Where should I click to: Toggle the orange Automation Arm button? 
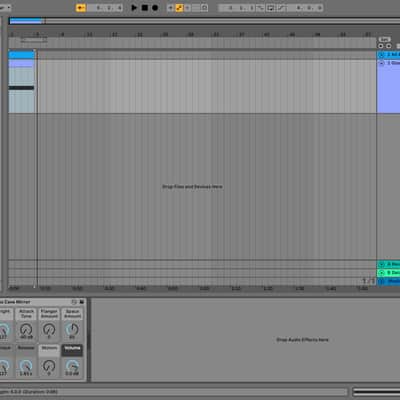point(179,8)
